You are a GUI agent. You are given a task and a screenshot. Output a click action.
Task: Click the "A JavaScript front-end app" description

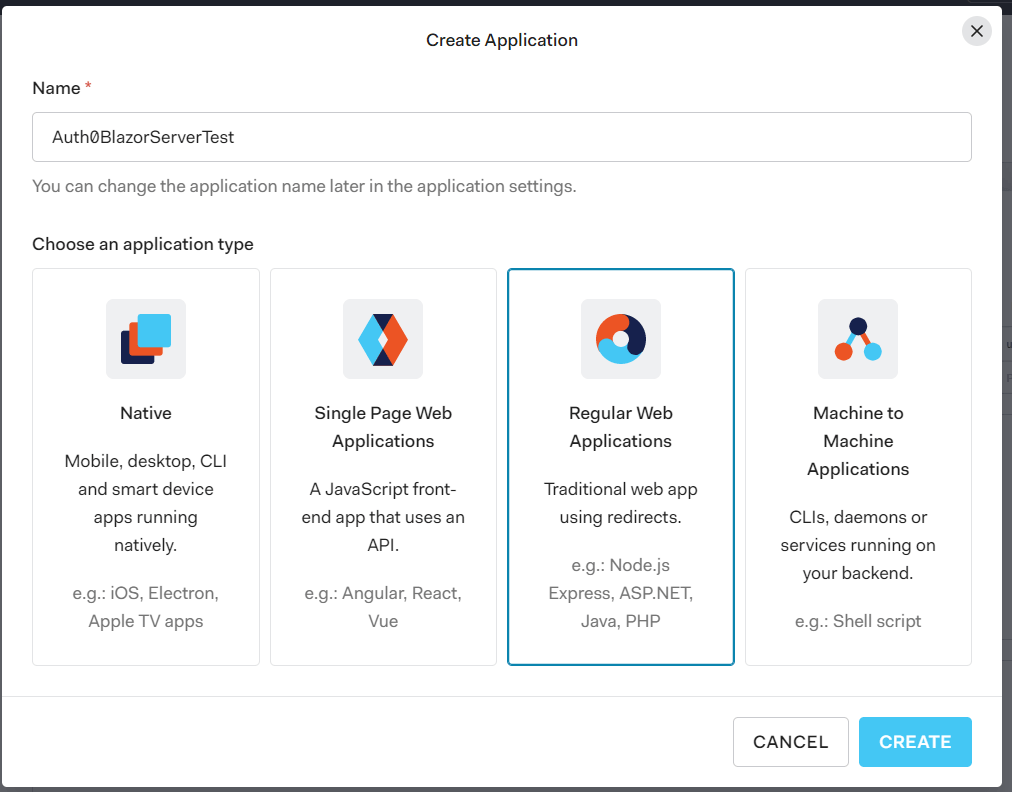point(383,517)
